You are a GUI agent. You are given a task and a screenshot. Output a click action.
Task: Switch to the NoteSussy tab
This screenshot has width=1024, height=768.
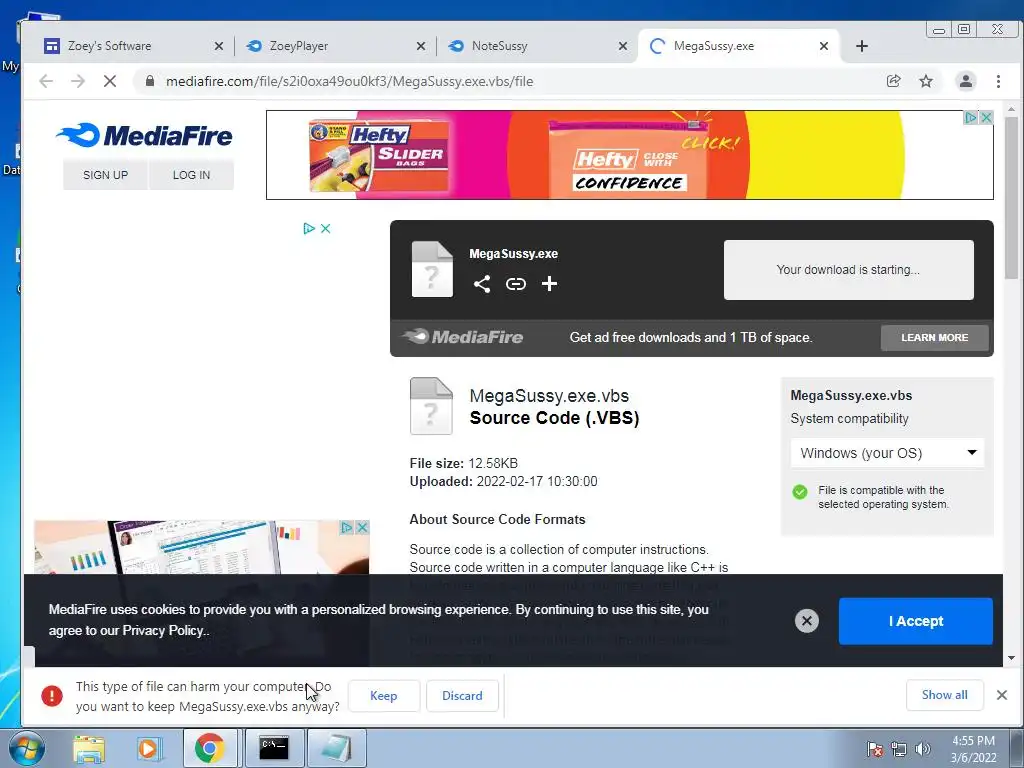click(x=537, y=46)
